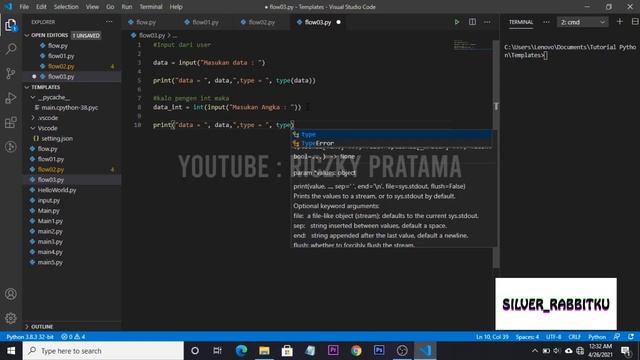Open the Explorer view in activity bar
The height and width of the screenshot is (360, 640).
coord(11,25)
